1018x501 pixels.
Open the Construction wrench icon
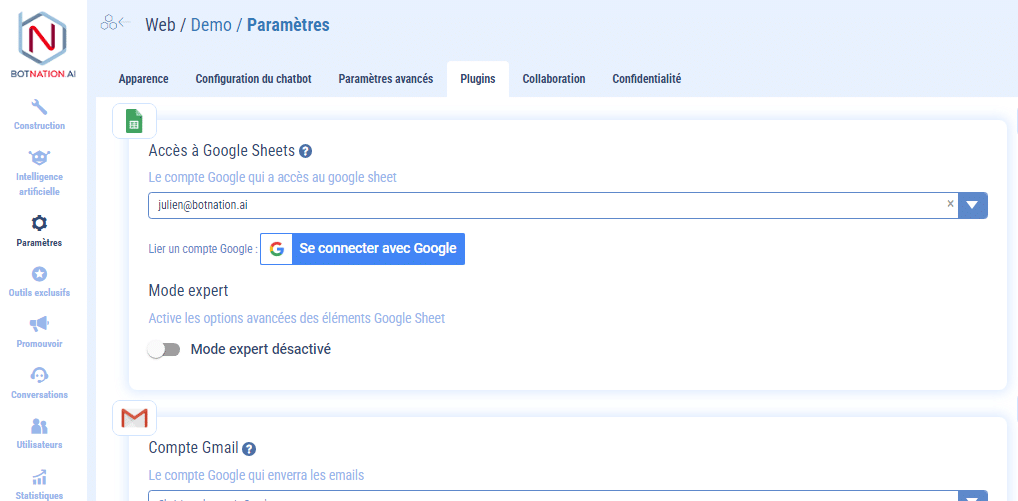tap(40, 107)
